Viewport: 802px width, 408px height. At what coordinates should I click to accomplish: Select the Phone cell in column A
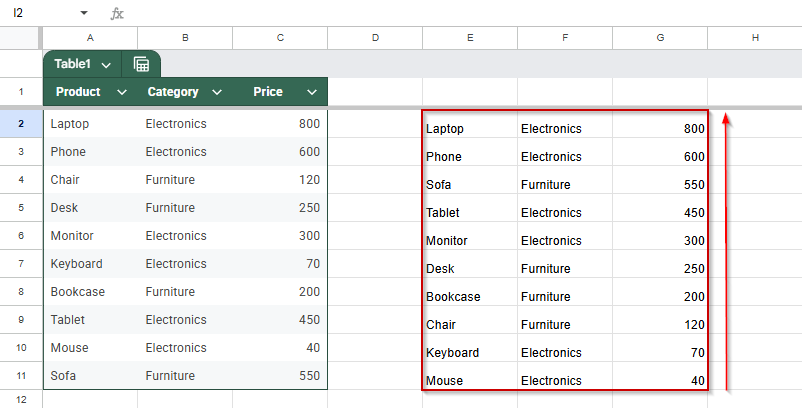click(x=91, y=152)
